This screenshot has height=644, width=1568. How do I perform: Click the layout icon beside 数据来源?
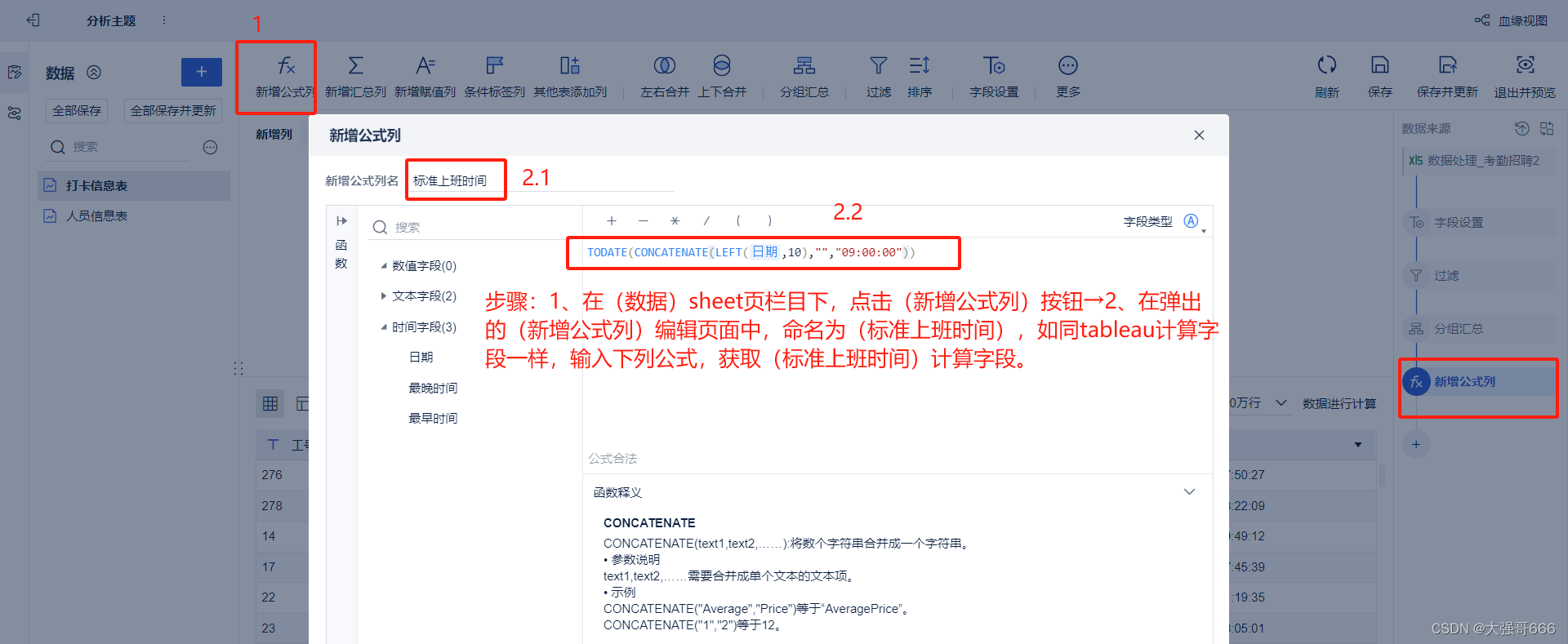[1547, 129]
